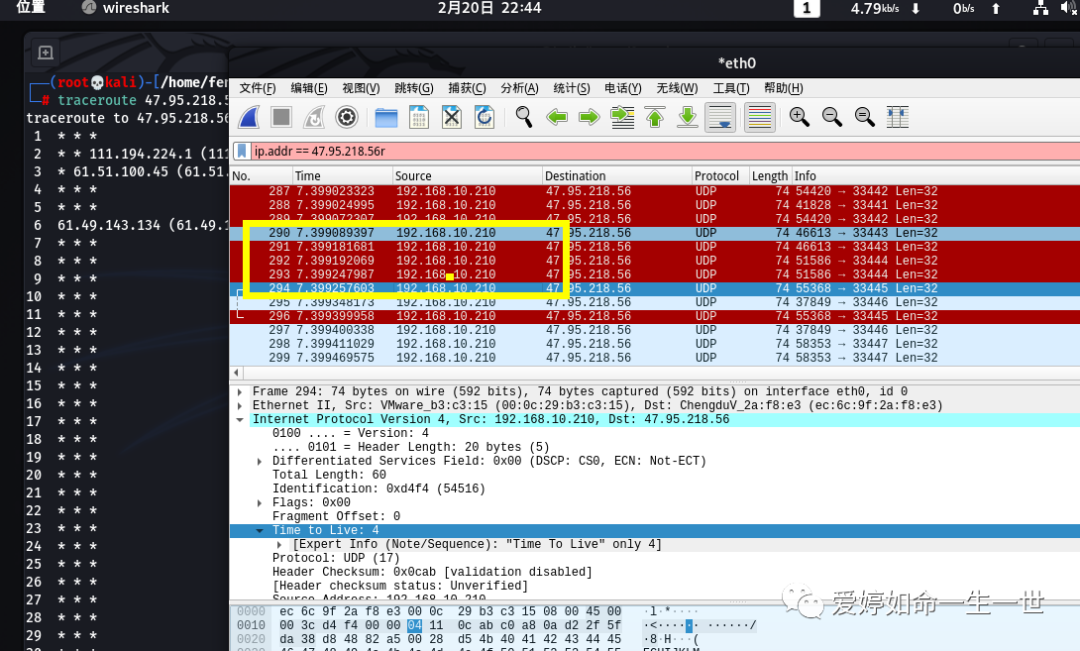Sort packets by Length column
This screenshot has height=651, width=1080.
click(x=769, y=176)
